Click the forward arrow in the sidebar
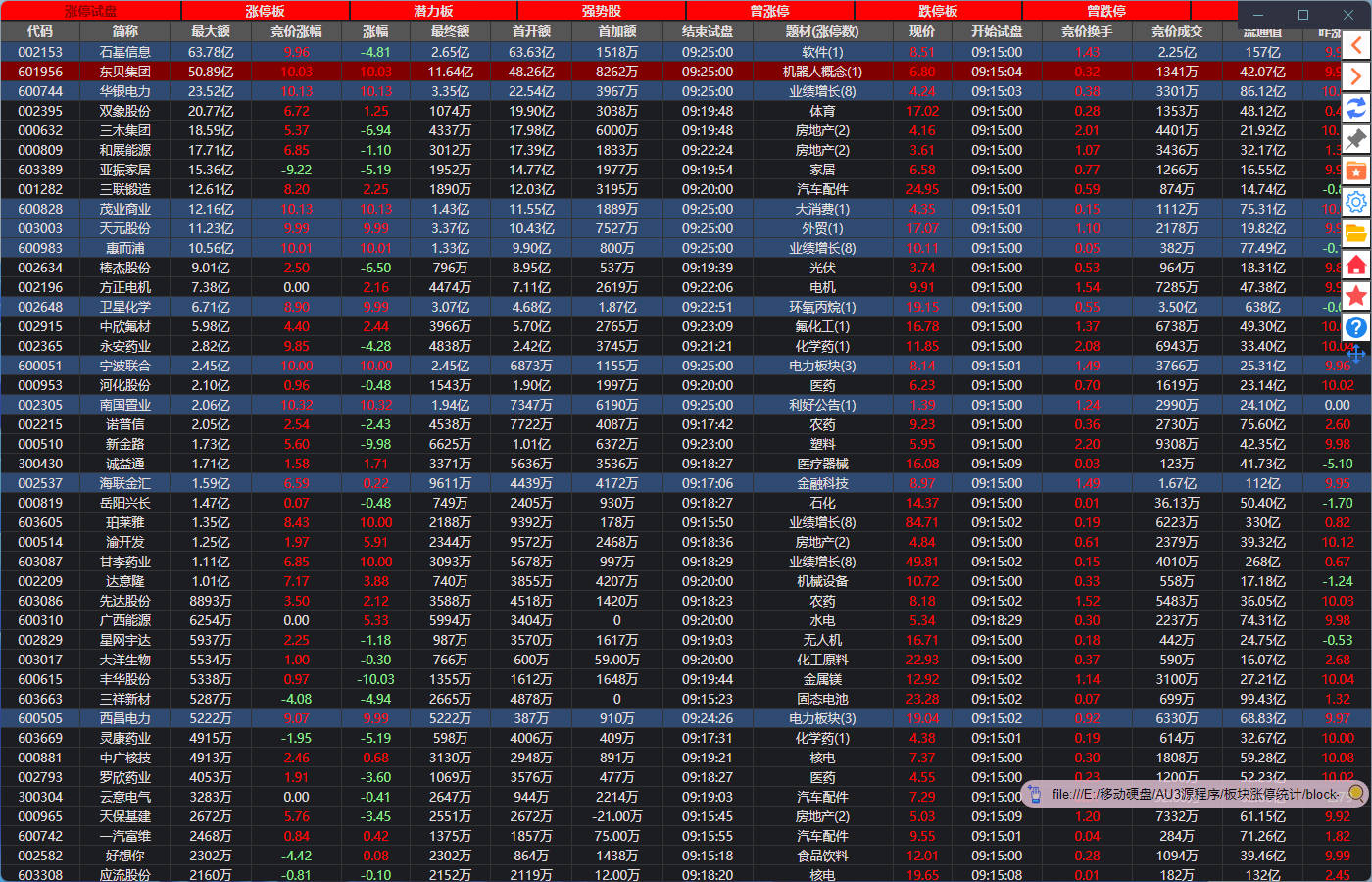 (x=1356, y=76)
